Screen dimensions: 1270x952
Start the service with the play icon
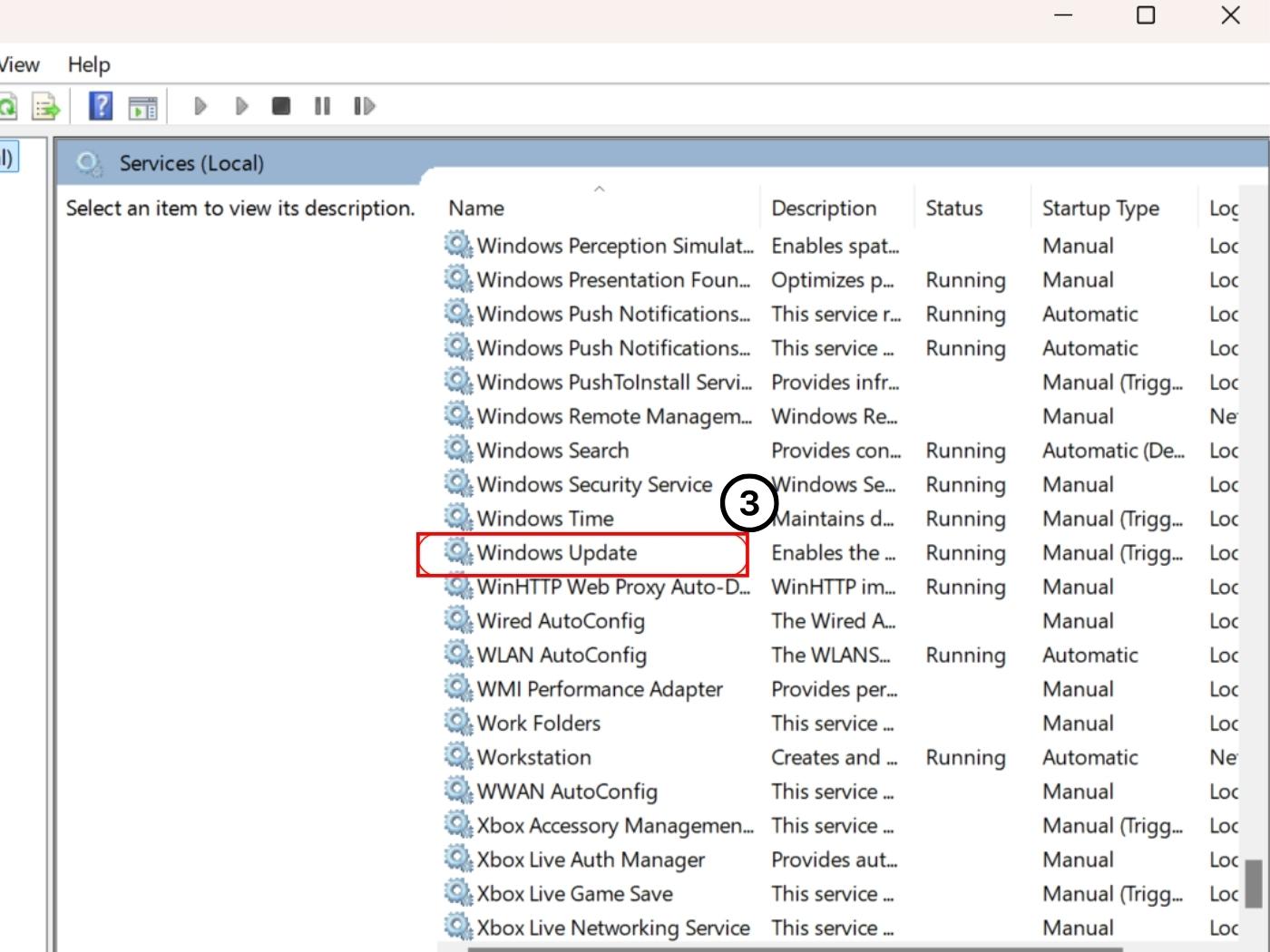pyautogui.click(x=200, y=106)
